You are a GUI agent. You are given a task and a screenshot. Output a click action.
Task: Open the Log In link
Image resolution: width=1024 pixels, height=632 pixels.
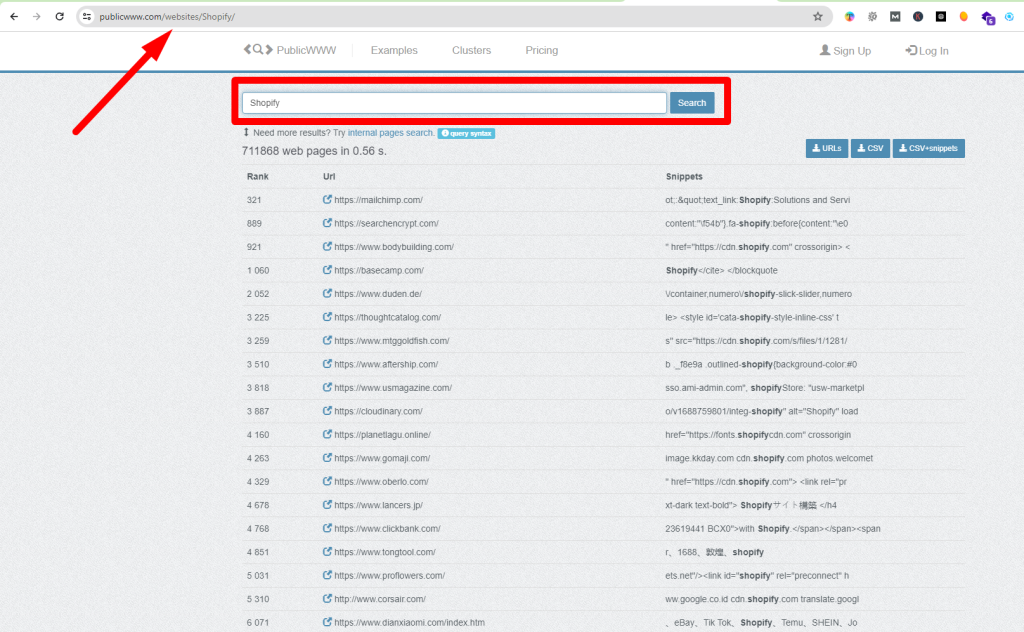(x=927, y=50)
